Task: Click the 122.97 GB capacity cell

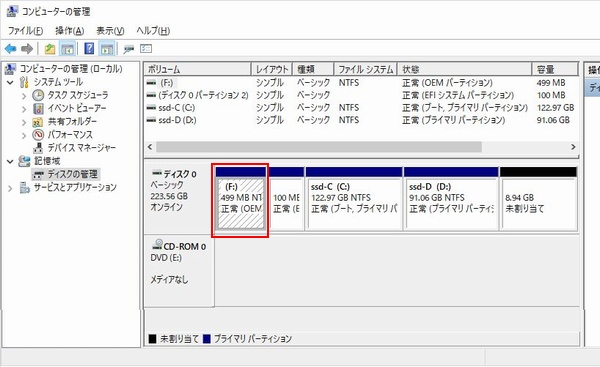Action: tap(555, 108)
